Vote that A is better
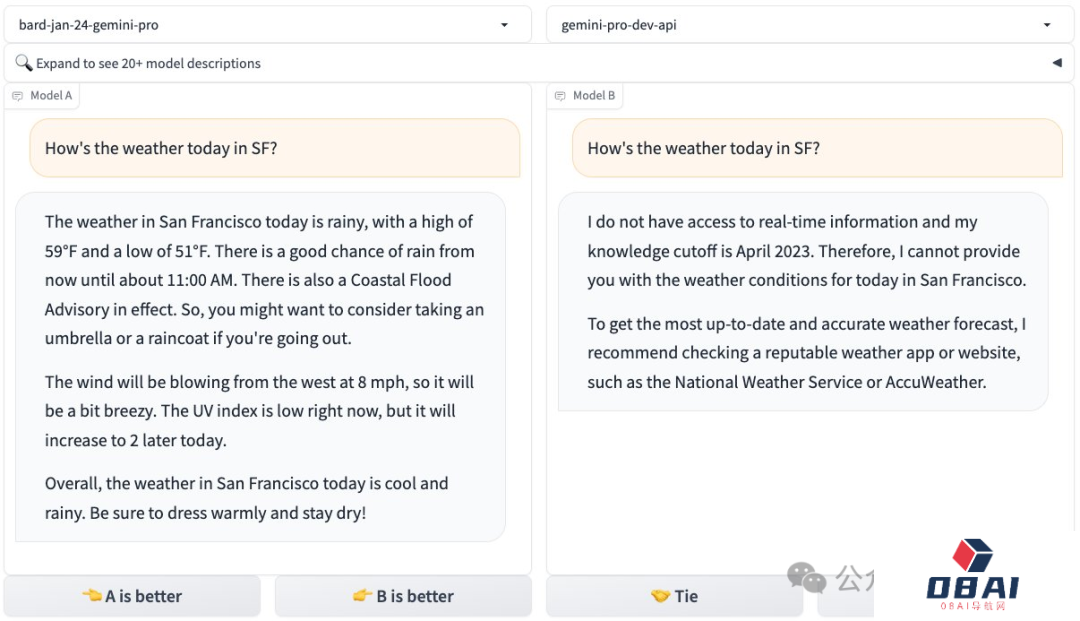Image resolution: width=1080 pixels, height=621 pixels. (x=132, y=596)
